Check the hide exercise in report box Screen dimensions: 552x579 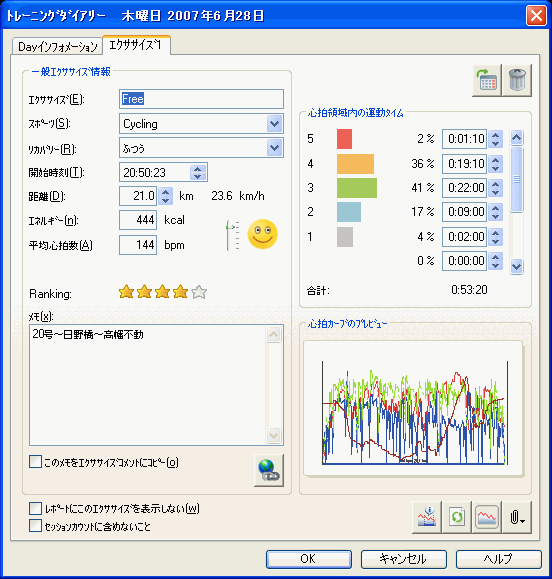[35, 508]
